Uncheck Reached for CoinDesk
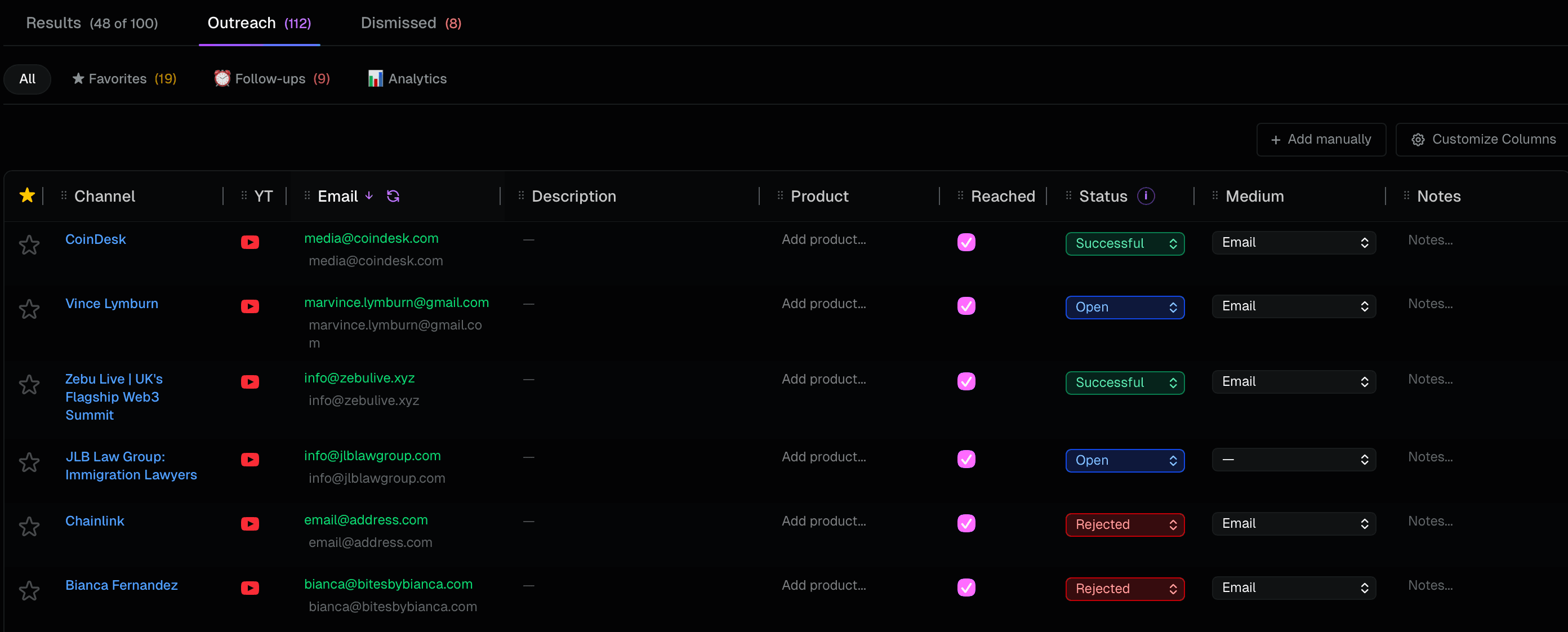This screenshot has height=632, width=1568. 966,242
